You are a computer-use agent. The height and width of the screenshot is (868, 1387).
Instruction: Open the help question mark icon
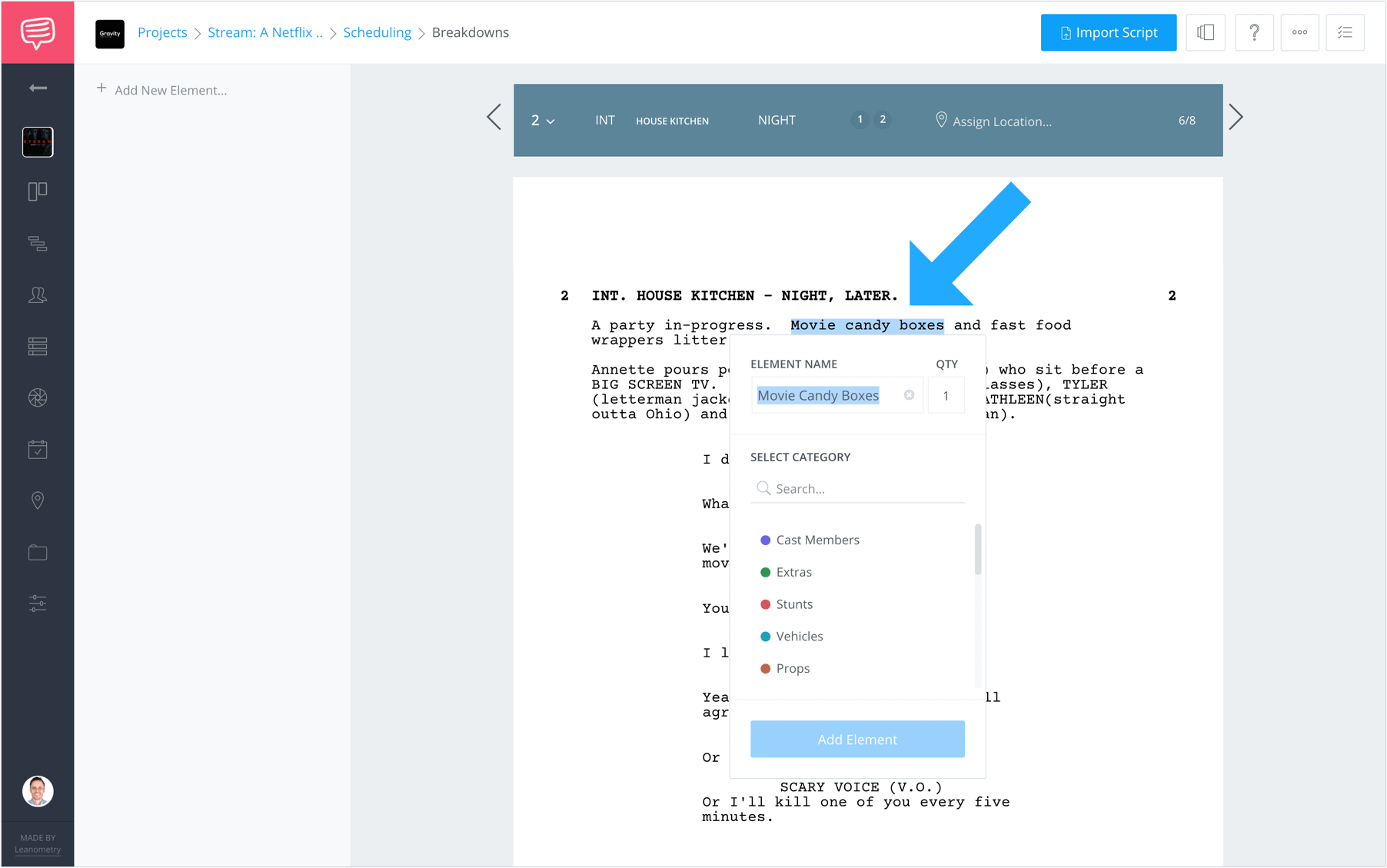[x=1254, y=32]
